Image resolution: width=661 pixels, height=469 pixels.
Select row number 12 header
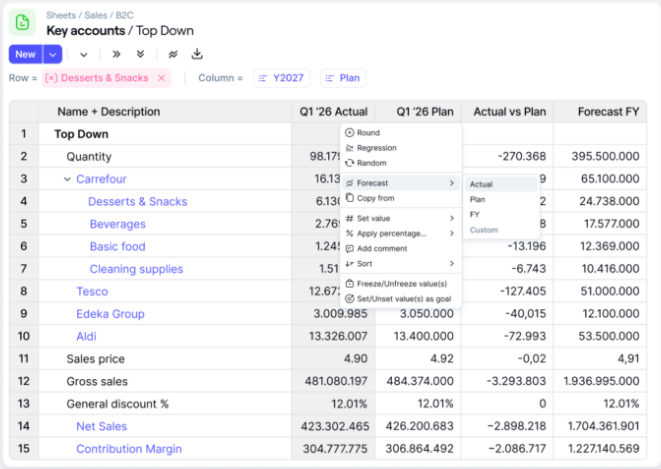click(x=24, y=381)
